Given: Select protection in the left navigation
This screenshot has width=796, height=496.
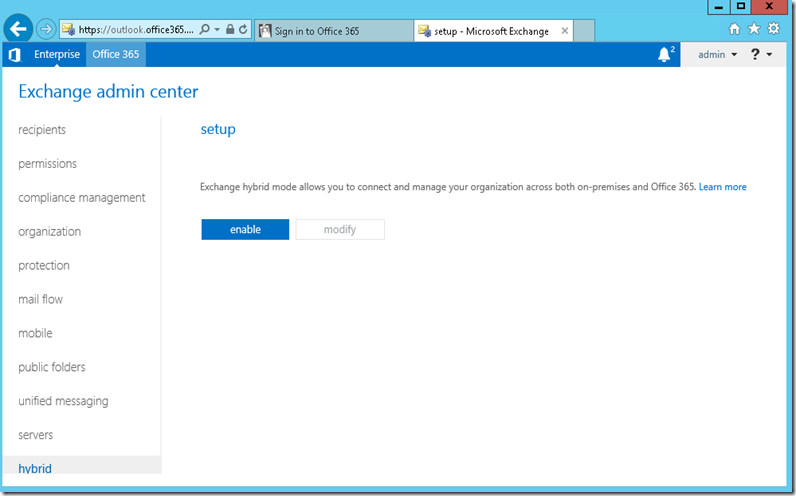Looking at the screenshot, I should point(44,266).
